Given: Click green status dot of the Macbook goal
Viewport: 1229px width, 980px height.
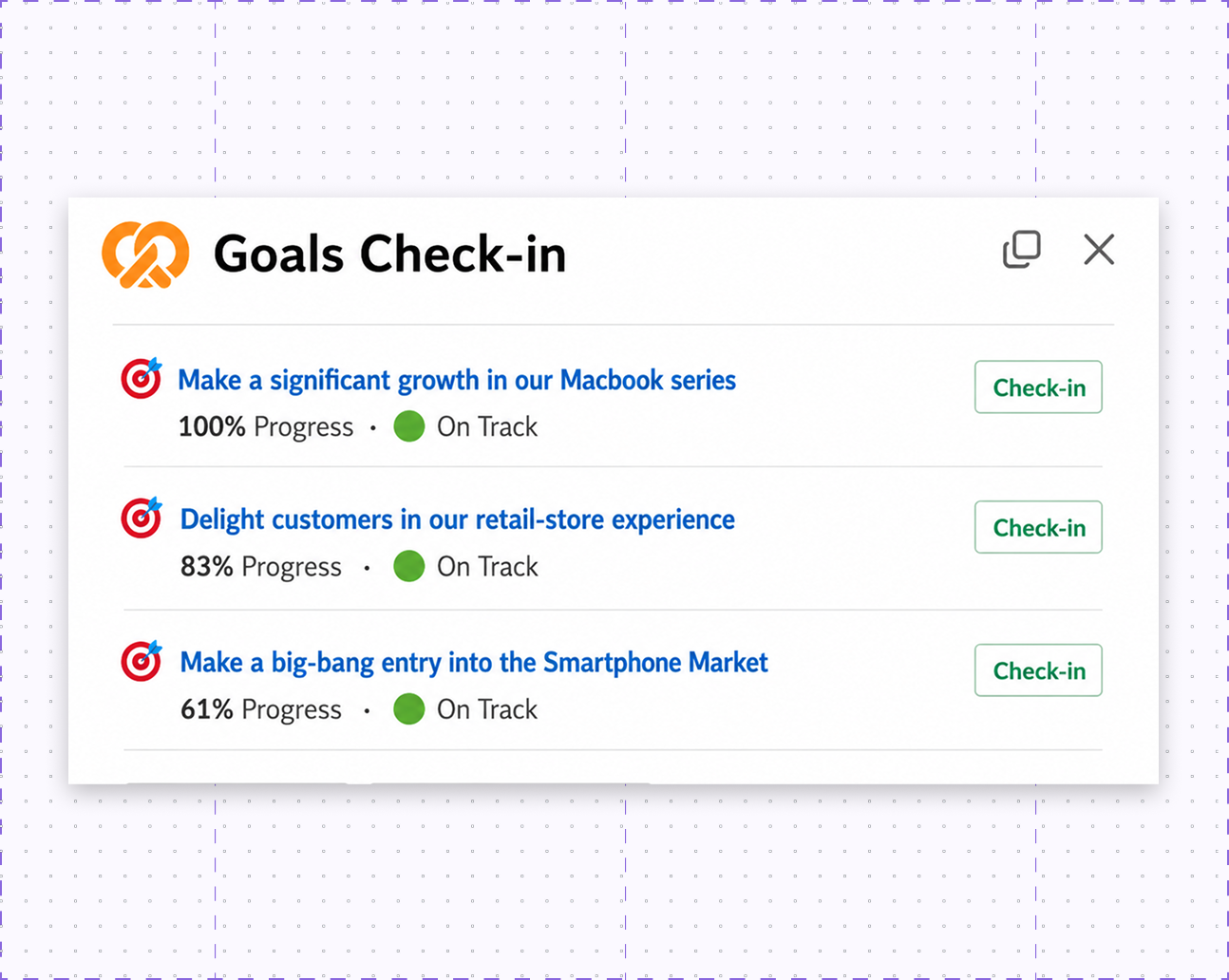Looking at the screenshot, I should coord(409,426).
